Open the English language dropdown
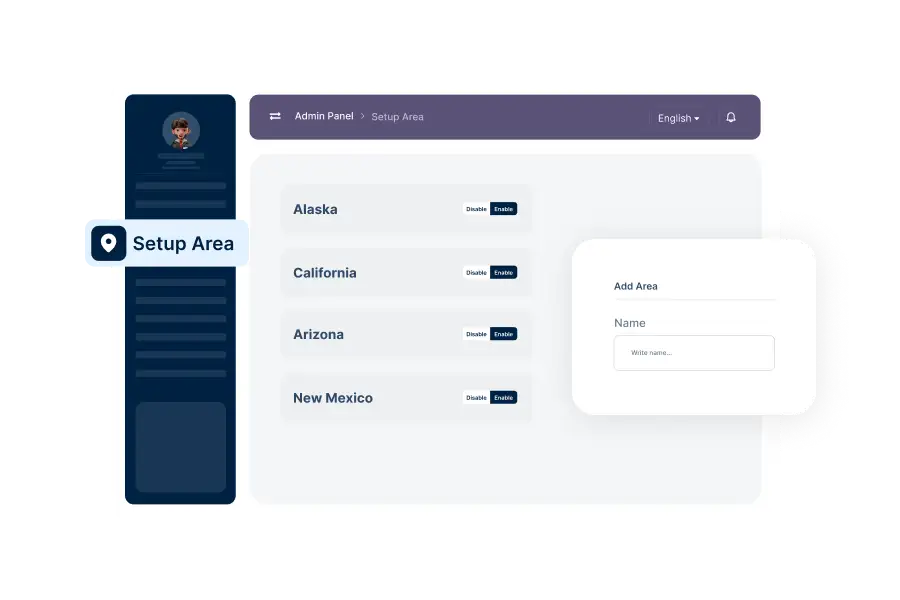 click(678, 118)
